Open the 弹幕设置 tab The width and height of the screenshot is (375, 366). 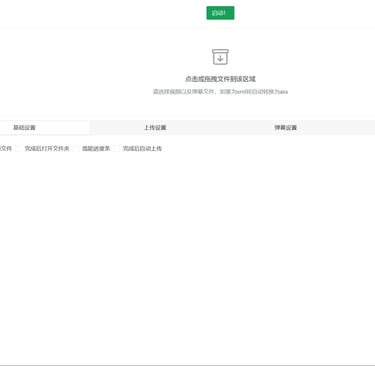pyautogui.click(x=286, y=128)
